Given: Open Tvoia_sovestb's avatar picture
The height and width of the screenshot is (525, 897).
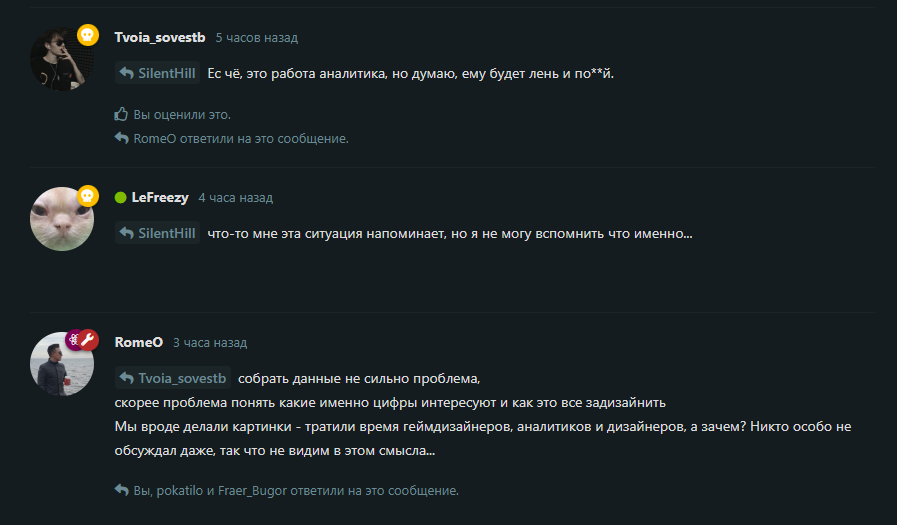Looking at the screenshot, I should click(x=62, y=59).
